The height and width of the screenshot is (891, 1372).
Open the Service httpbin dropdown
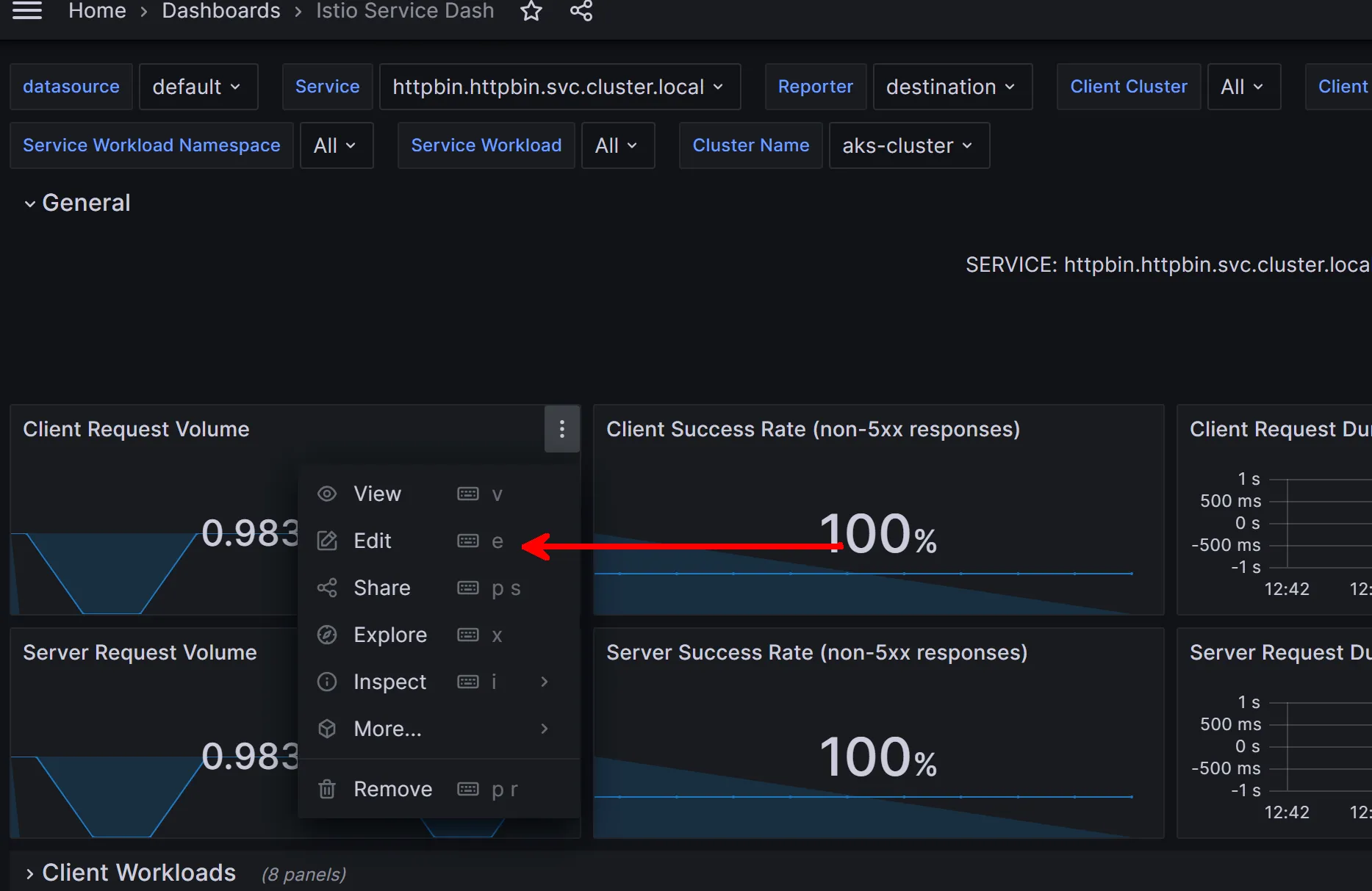tap(559, 87)
